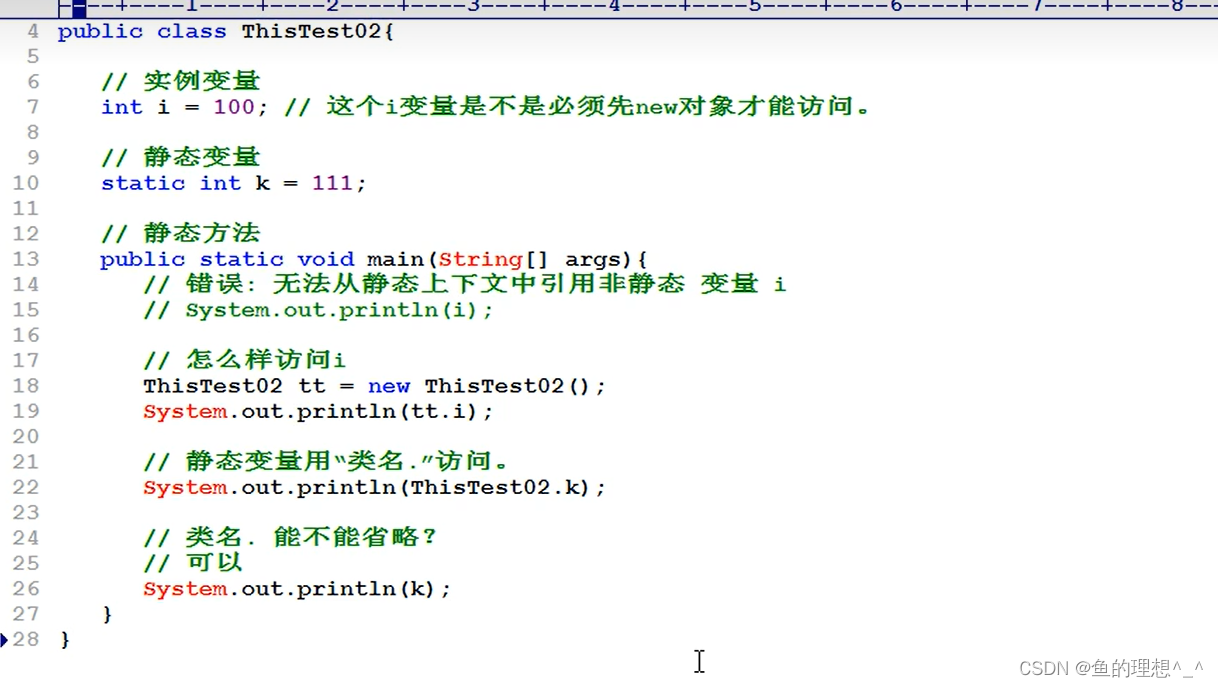Viewport: 1218px width, 687px height.
Task: Click the comment 可以 on line 25
Action: pyautogui.click(x=213, y=562)
